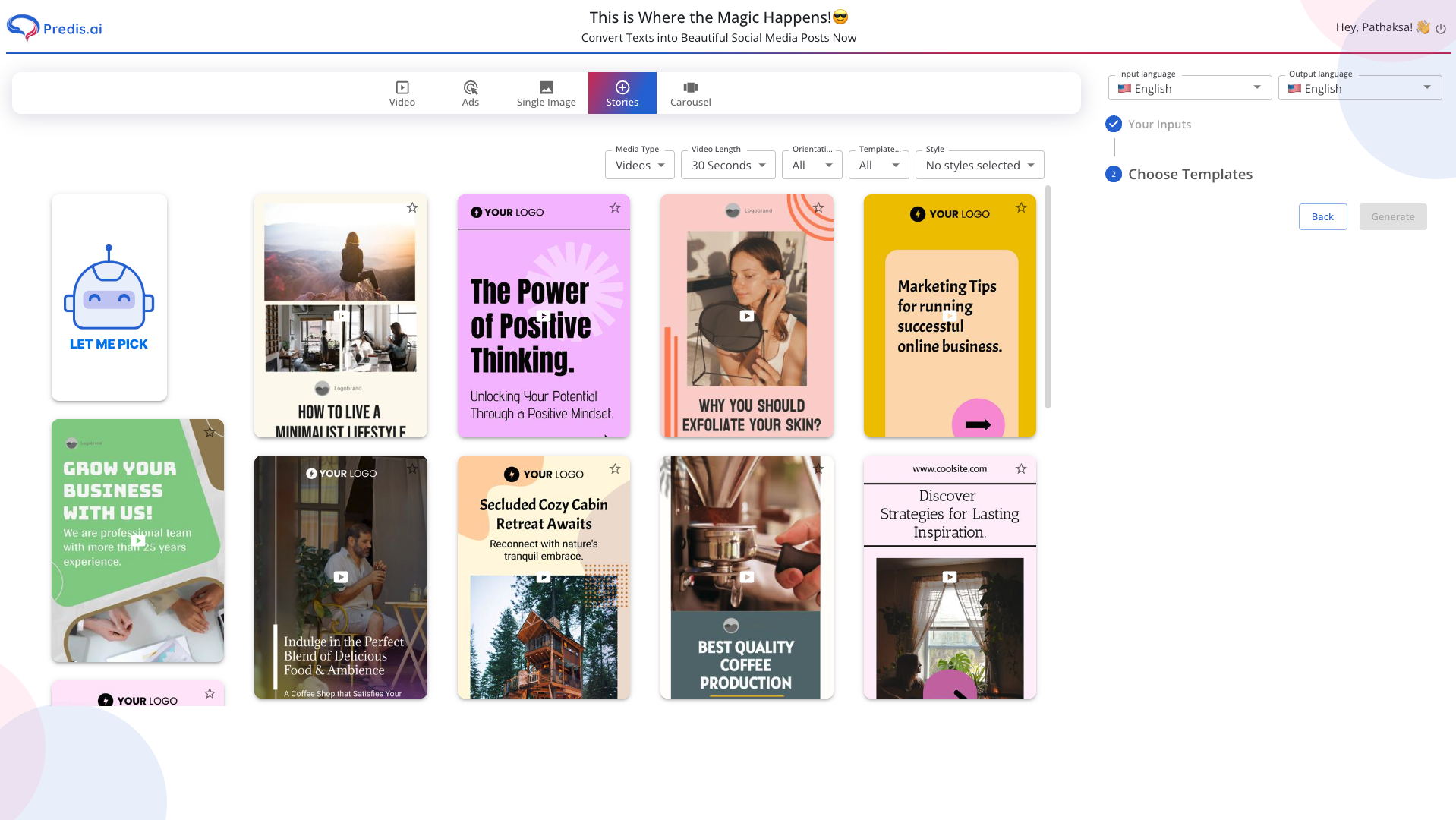Image resolution: width=1456 pixels, height=820 pixels.
Task: Expand the Video Length selector
Action: 726,165
